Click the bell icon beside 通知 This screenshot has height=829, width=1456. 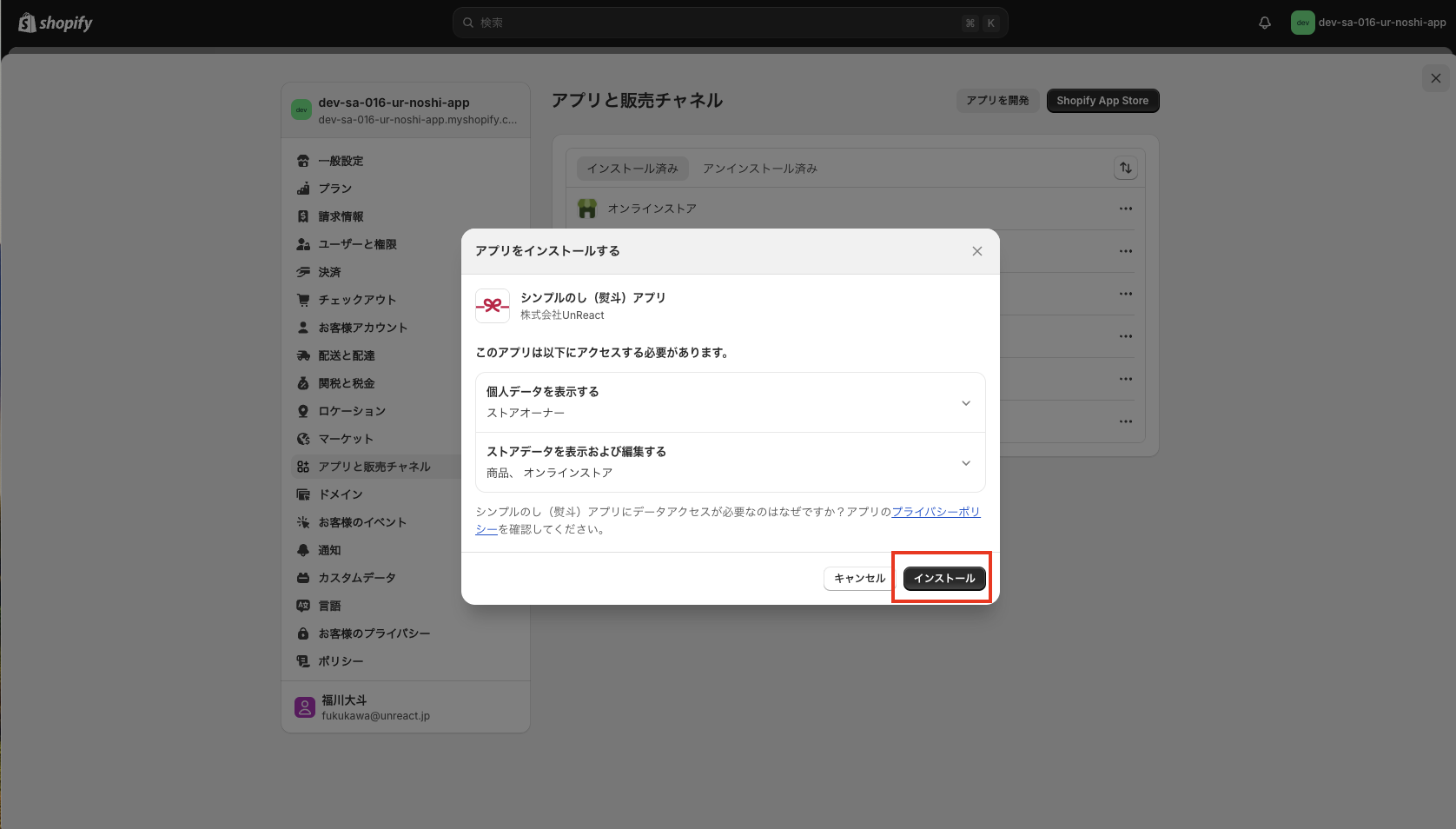(303, 550)
